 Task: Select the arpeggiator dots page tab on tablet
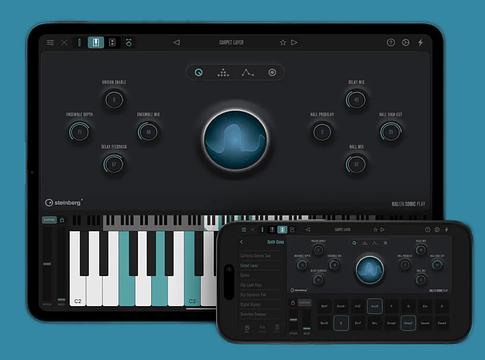point(223,73)
